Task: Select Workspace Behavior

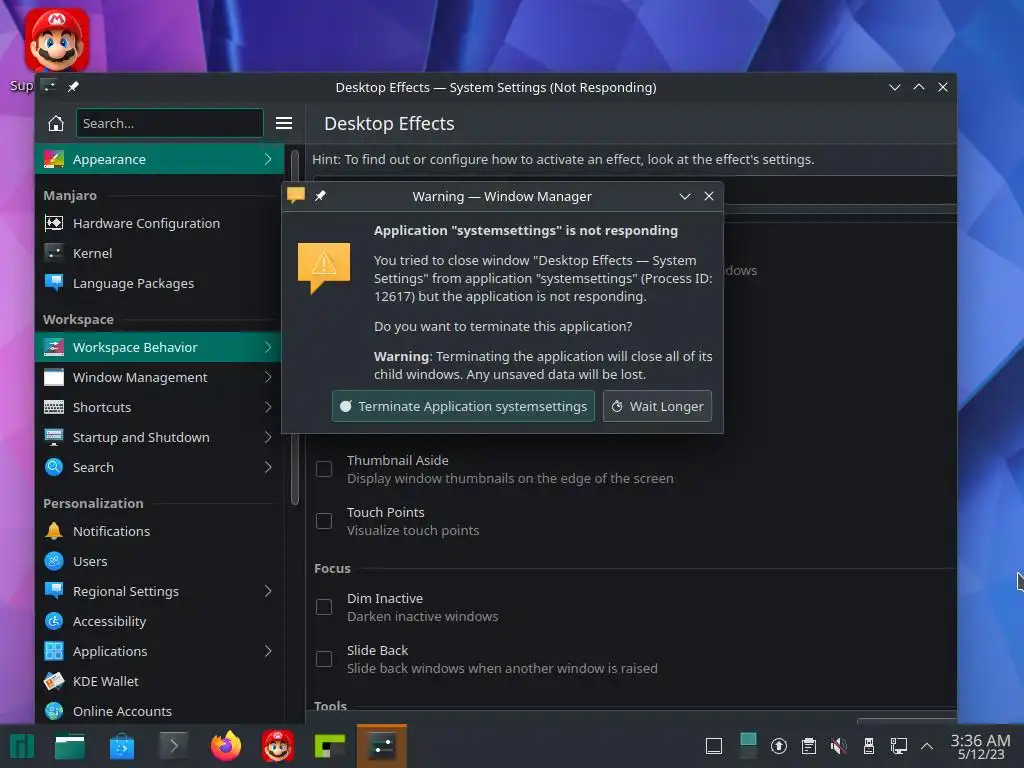Action: [159, 347]
